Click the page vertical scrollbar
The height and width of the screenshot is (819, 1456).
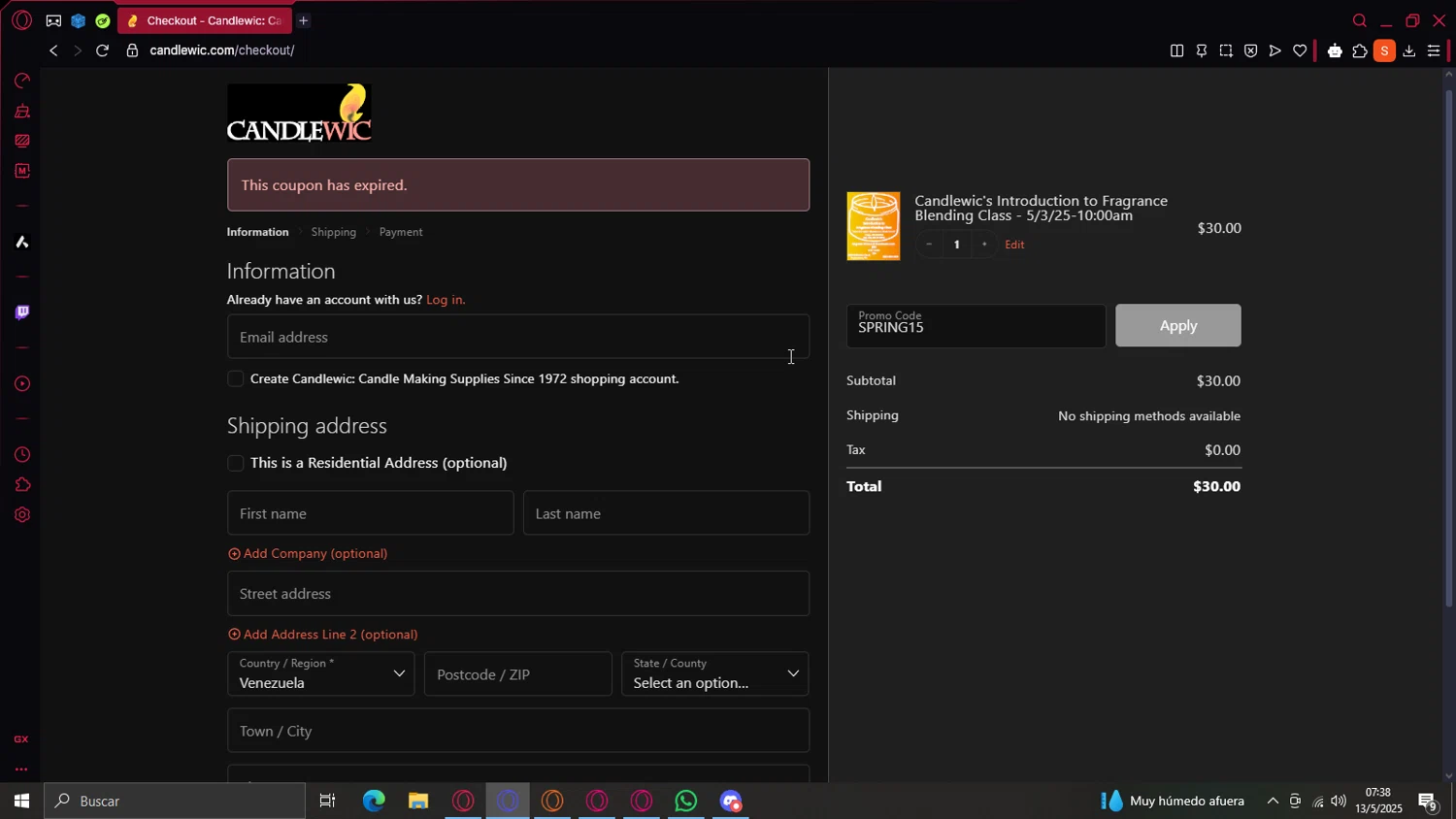tap(1449, 349)
